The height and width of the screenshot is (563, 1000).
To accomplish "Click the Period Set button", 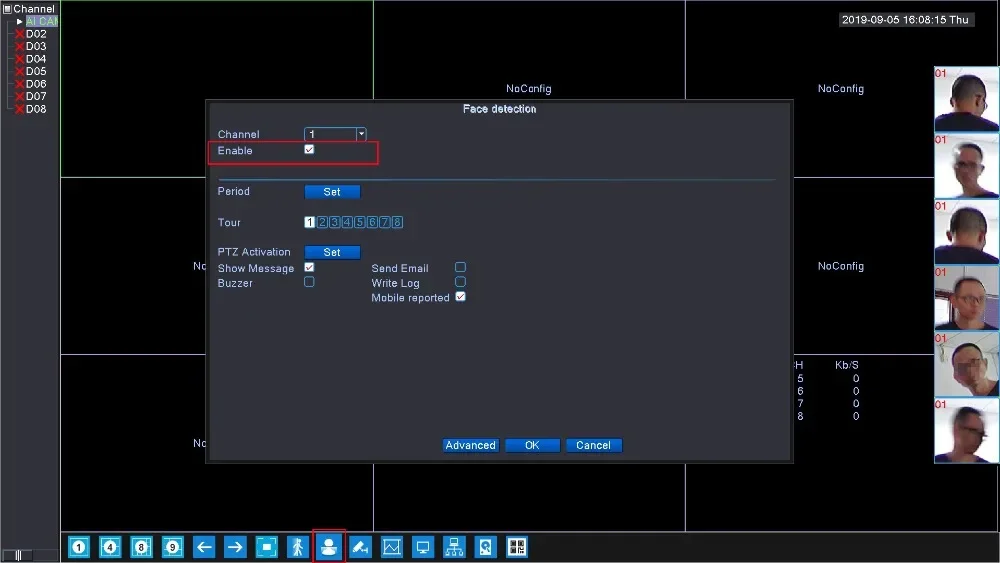I will 332,191.
